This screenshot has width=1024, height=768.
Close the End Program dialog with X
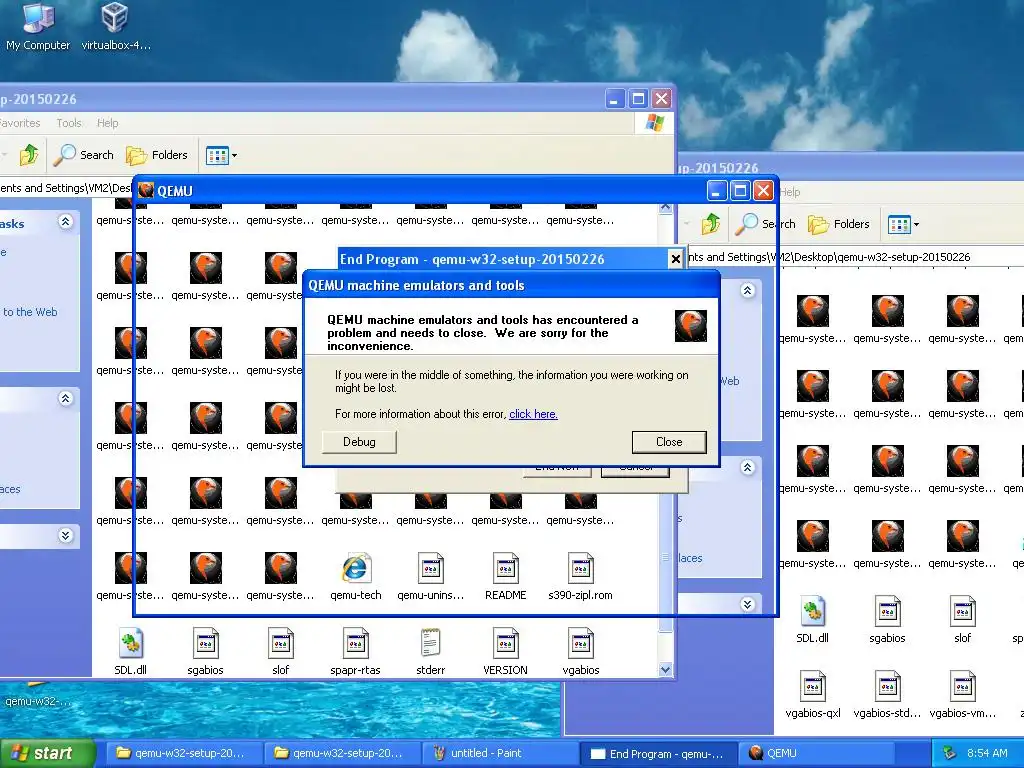[675, 259]
